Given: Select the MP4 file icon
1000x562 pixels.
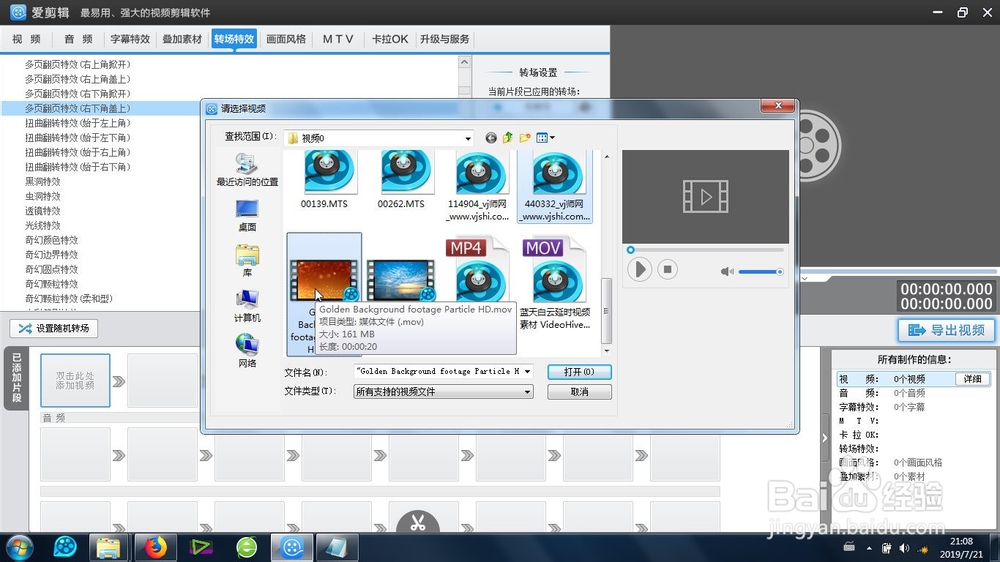Looking at the screenshot, I should tap(478, 271).
